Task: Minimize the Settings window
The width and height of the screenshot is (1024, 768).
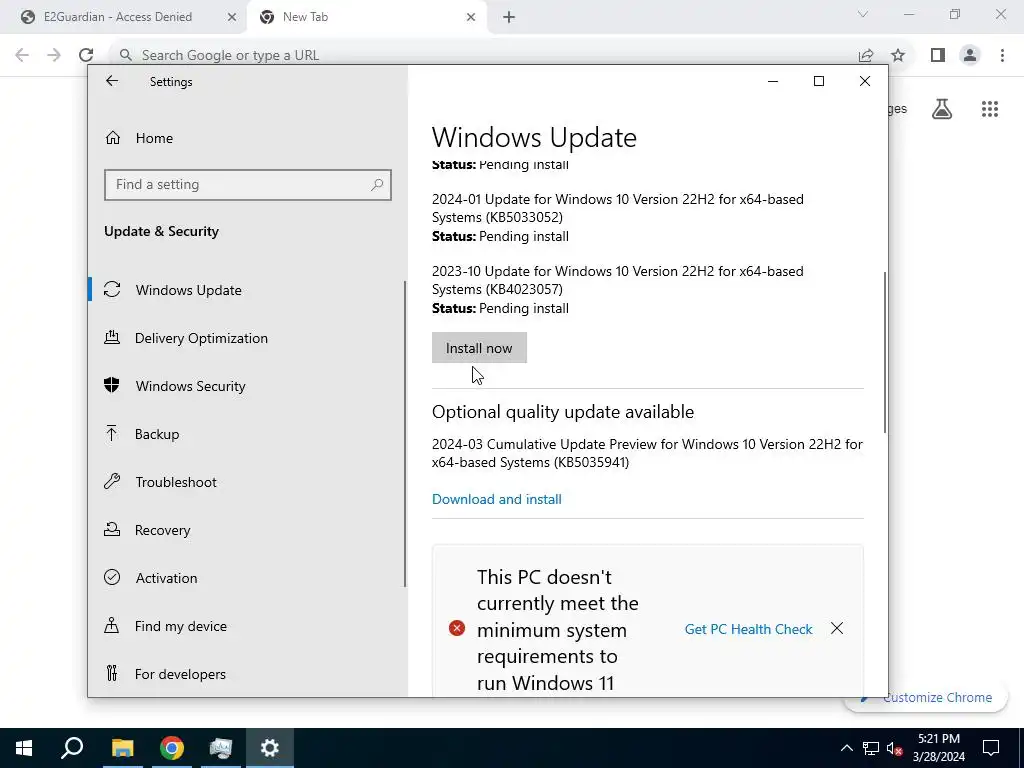Action: point(773,81)
